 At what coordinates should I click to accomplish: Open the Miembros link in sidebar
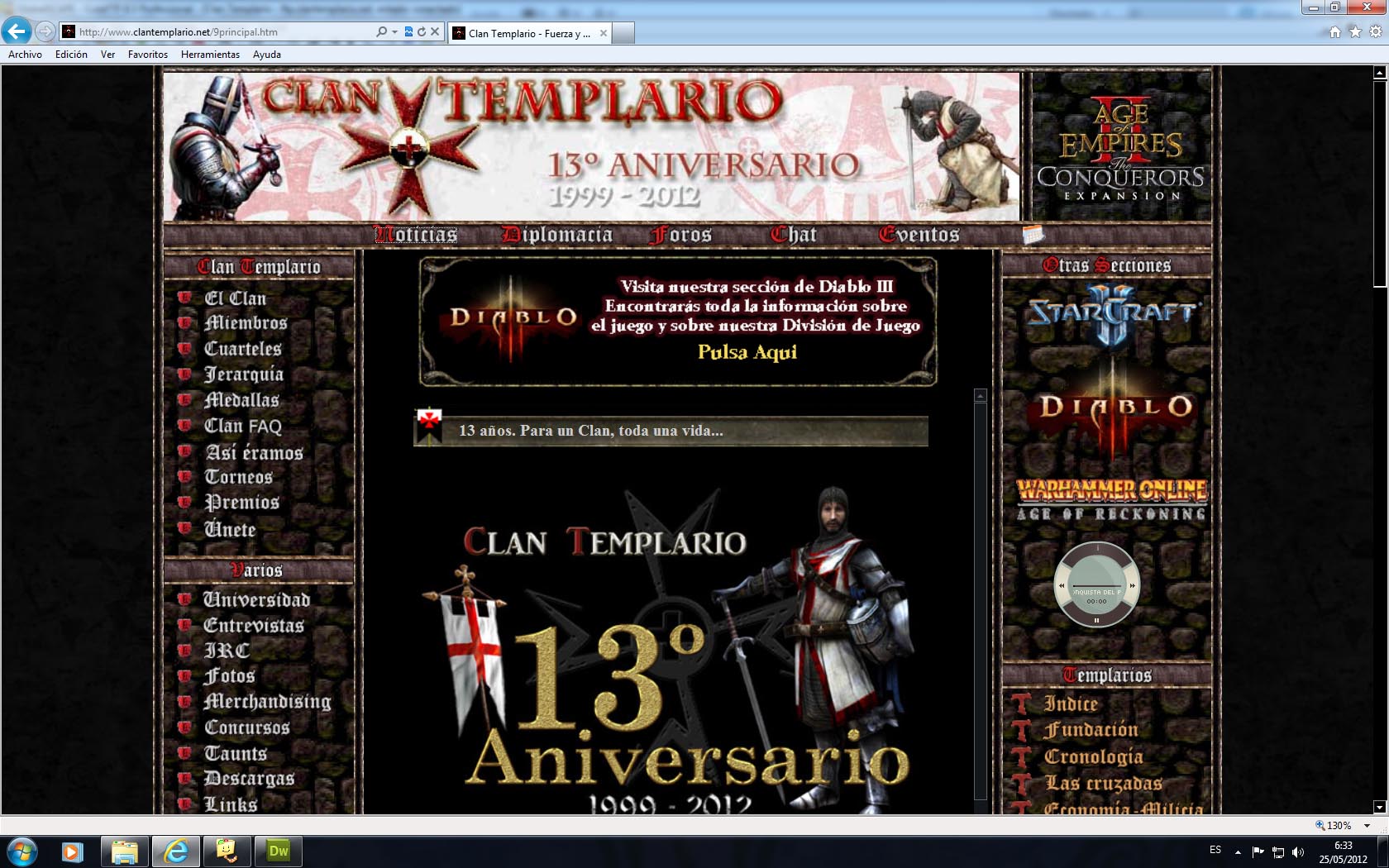click(246, 323)
